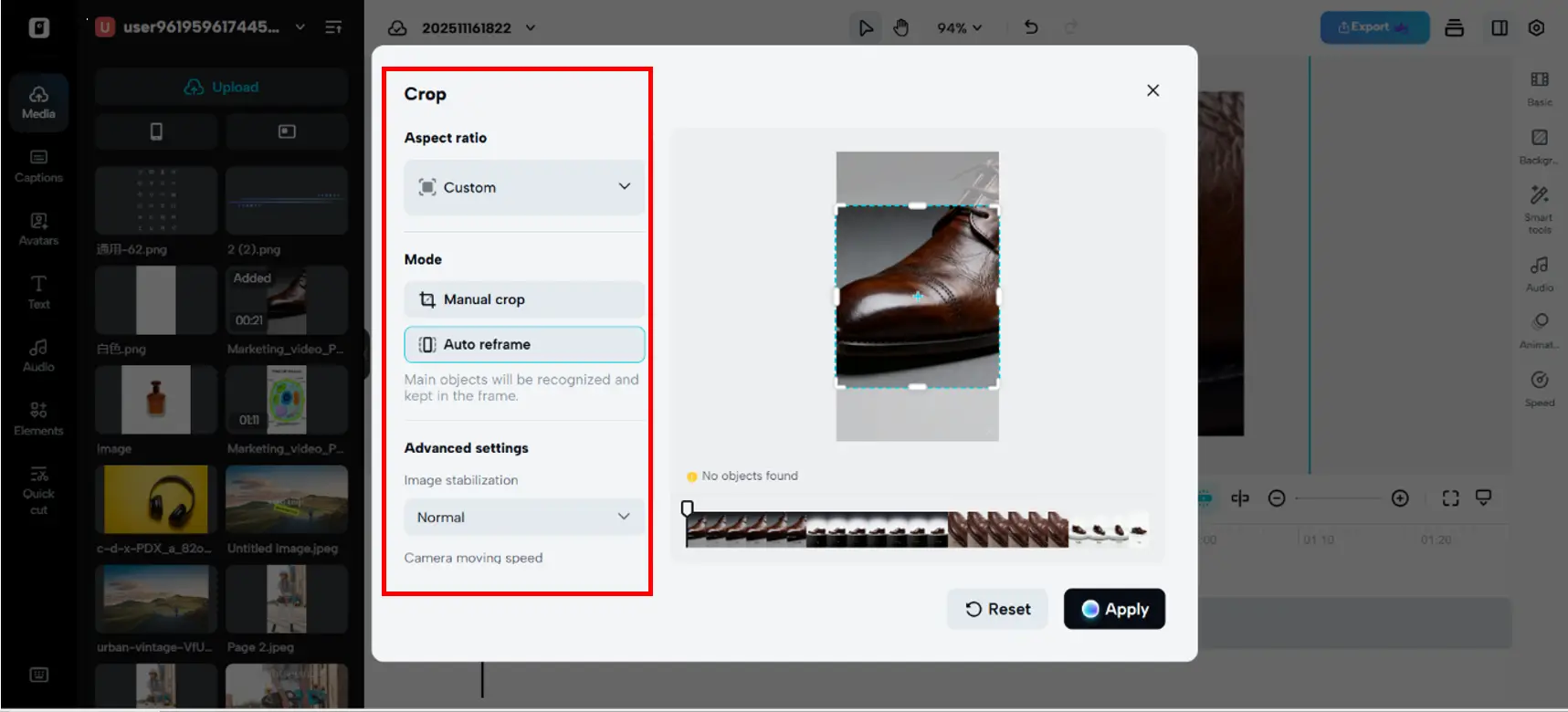Expand the project name 202511161822 dropdown

coord(531,27)
